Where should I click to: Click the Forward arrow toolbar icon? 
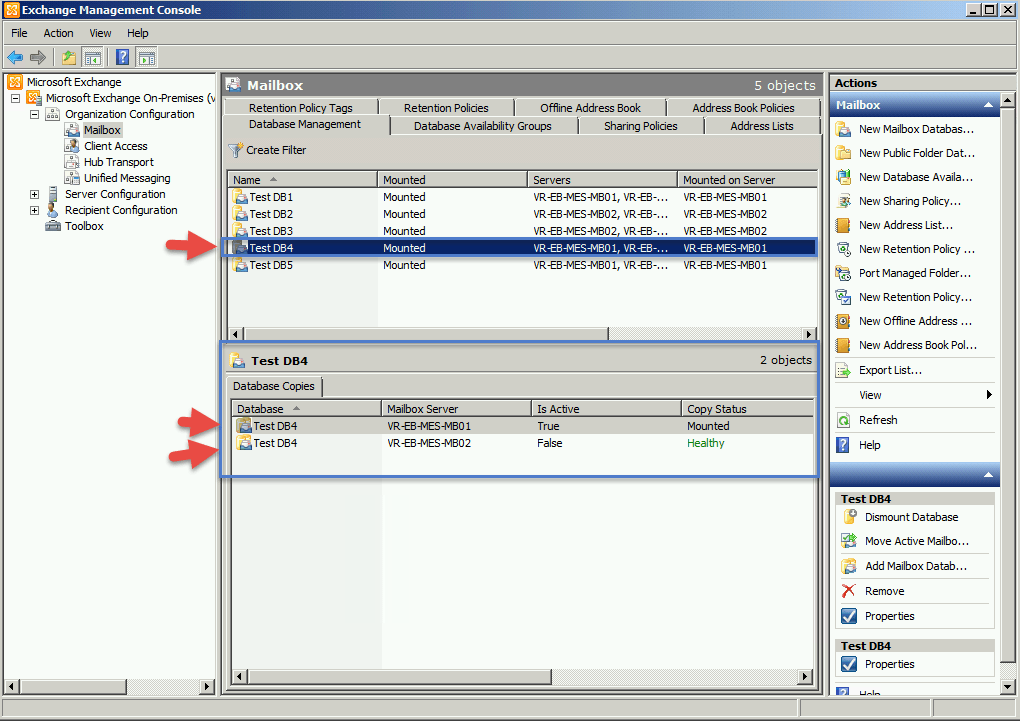click(38, 57)
